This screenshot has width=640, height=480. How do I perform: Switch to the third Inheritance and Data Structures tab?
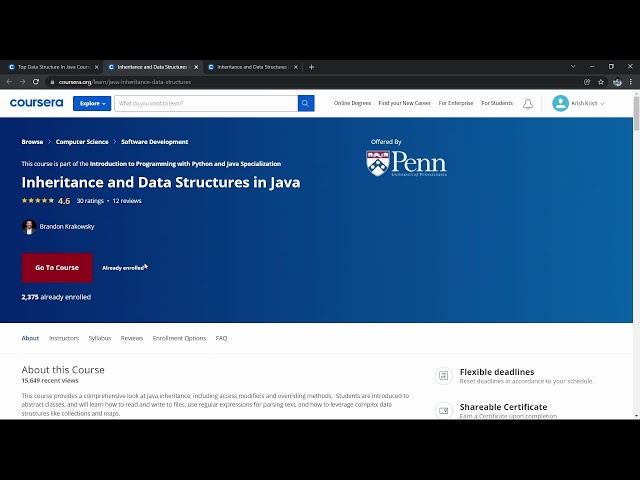pos(252,67)
